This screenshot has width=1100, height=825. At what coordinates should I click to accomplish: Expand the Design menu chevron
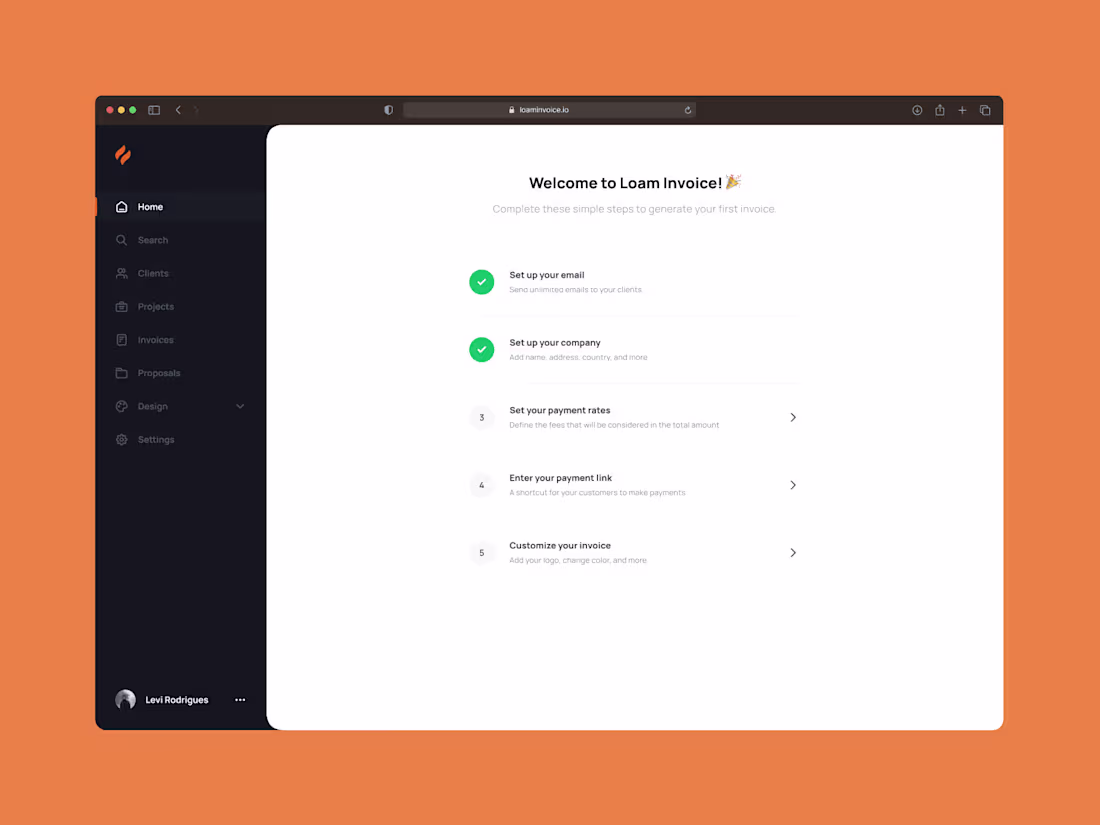click(x=240, y=406)
